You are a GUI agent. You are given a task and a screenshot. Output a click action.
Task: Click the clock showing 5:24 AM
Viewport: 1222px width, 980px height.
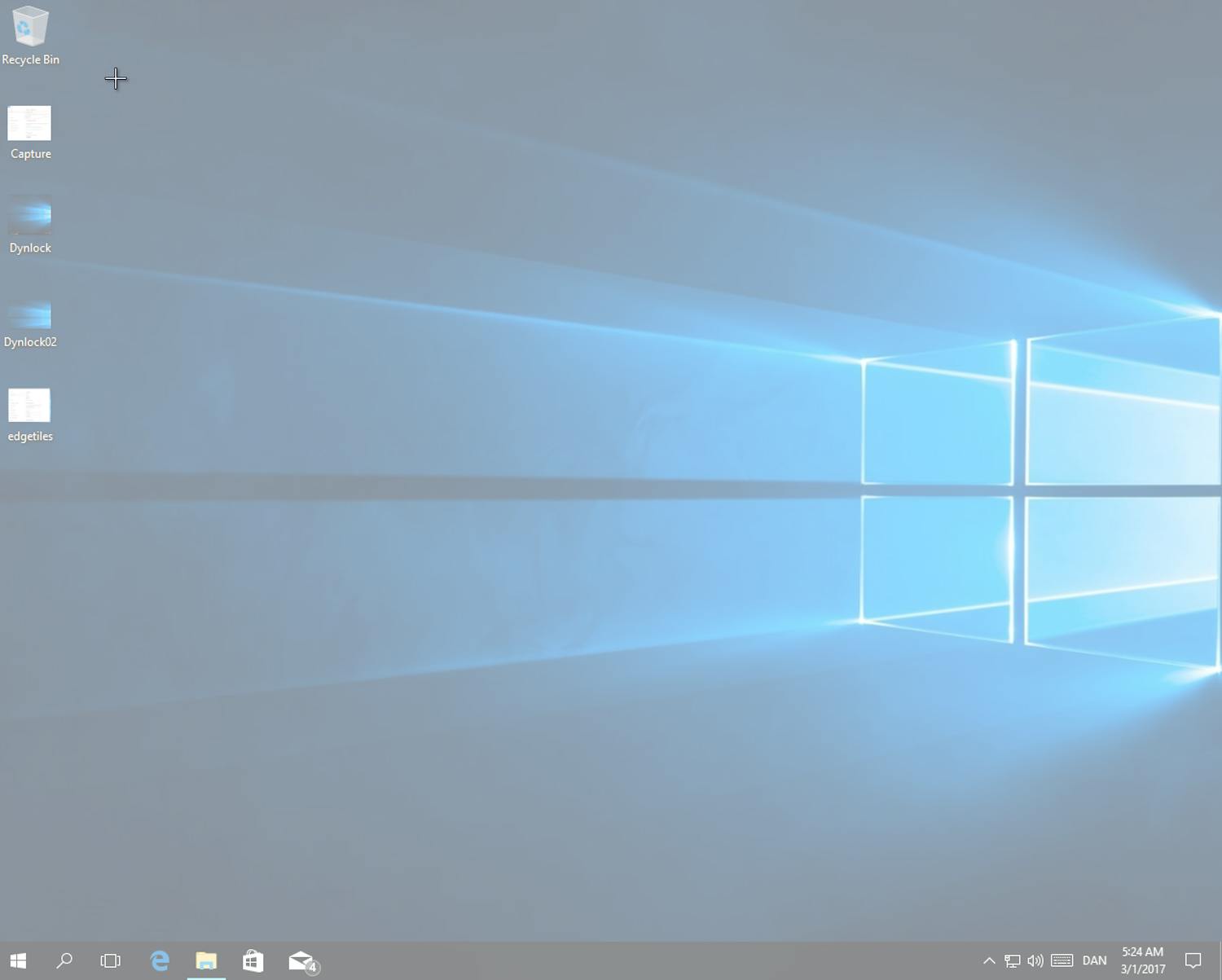1142,960
